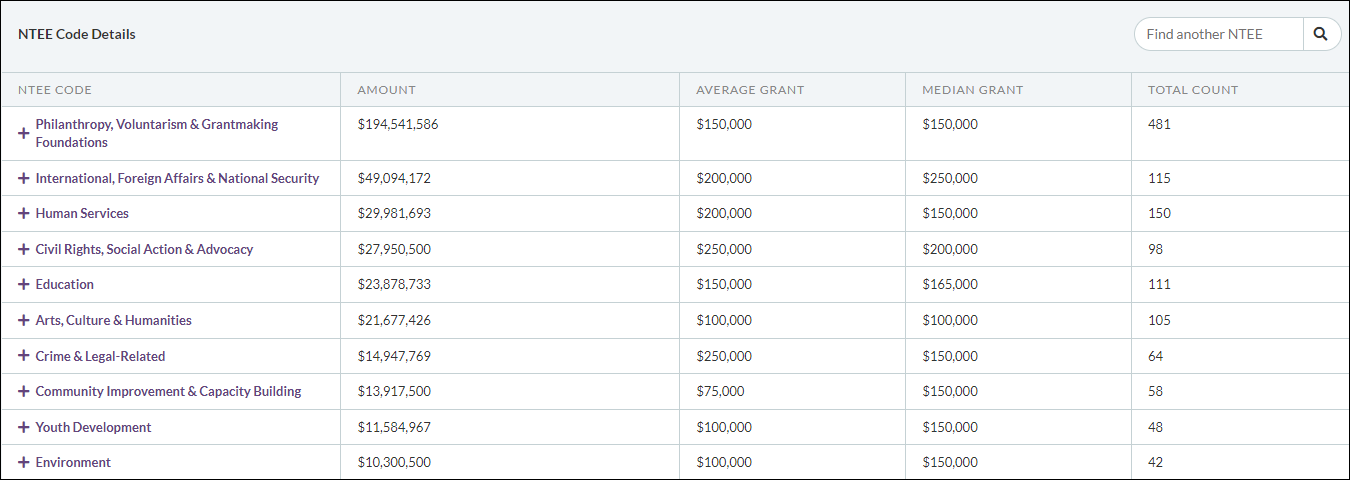Image resolution: width=1350 pixels, height=480 pixels.
Task: Sort by the Average Grant column header
Action: coord(750,90)
